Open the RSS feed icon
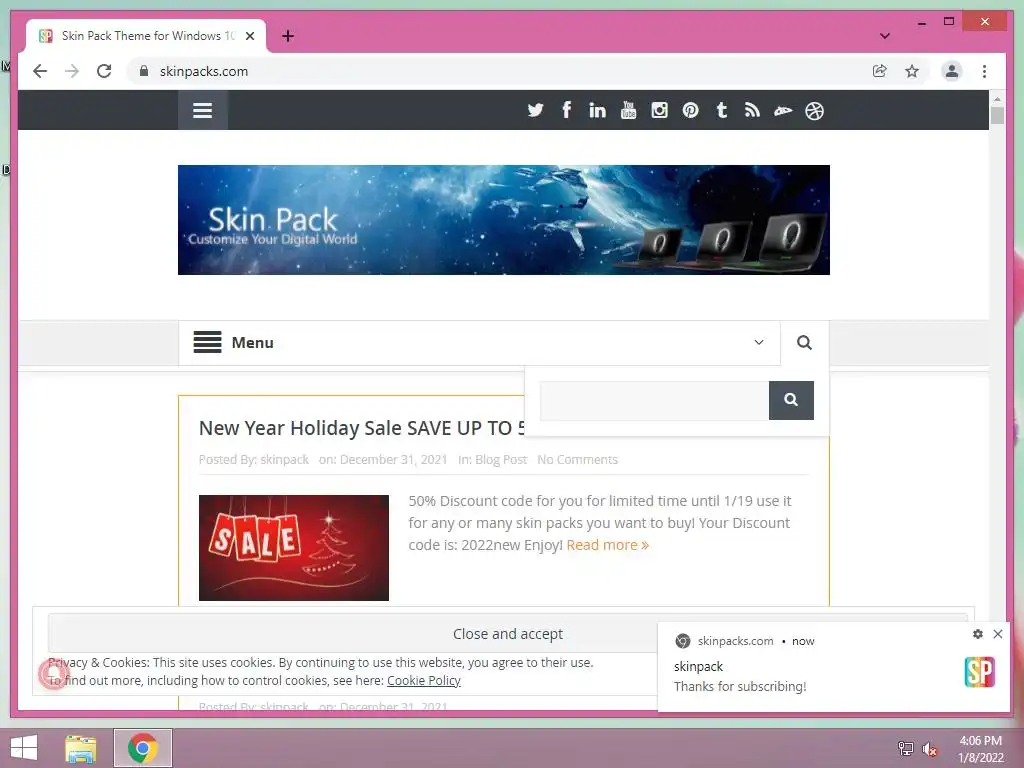1024x768 pixels. (x=752, y=110)
